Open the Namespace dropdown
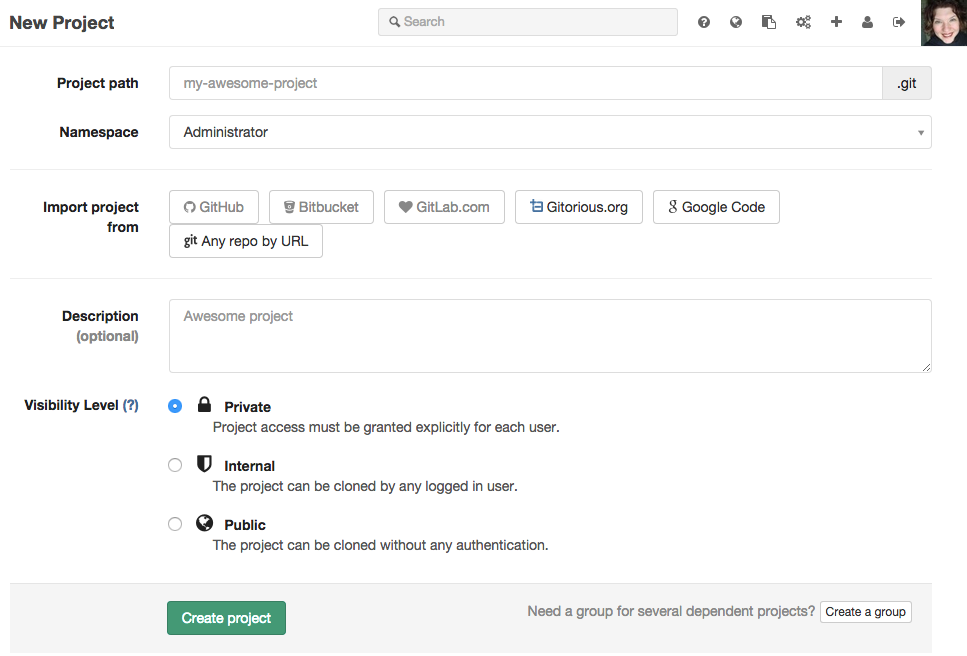This screenshot has width=967, height=656. pos(550,131)
